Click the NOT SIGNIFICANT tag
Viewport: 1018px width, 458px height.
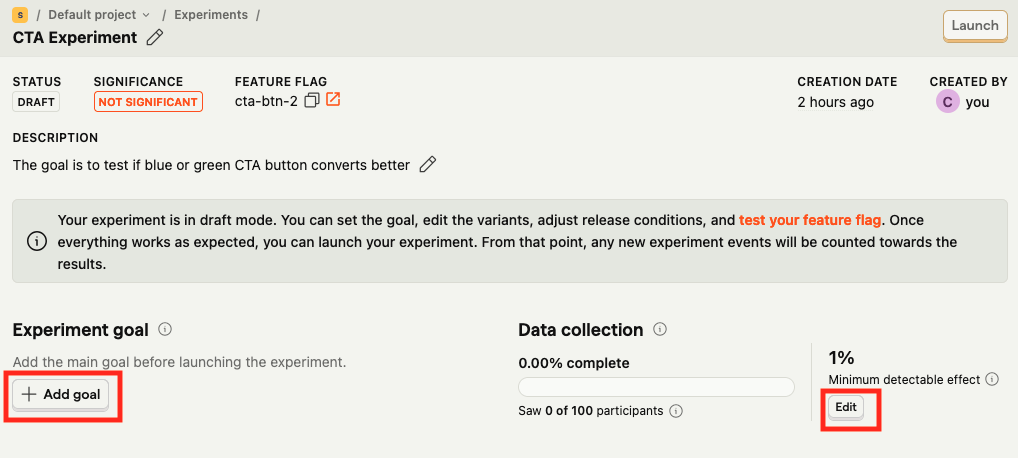[148, 102]
